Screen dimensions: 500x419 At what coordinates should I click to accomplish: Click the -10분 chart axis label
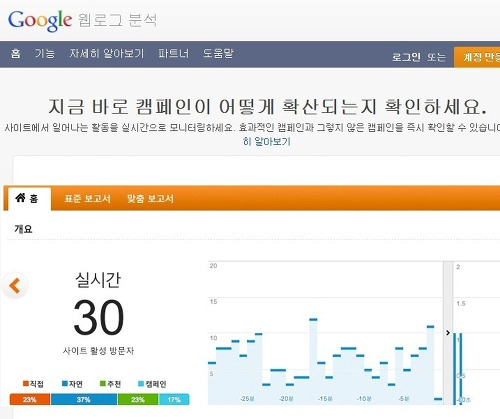tap(364, 398)
